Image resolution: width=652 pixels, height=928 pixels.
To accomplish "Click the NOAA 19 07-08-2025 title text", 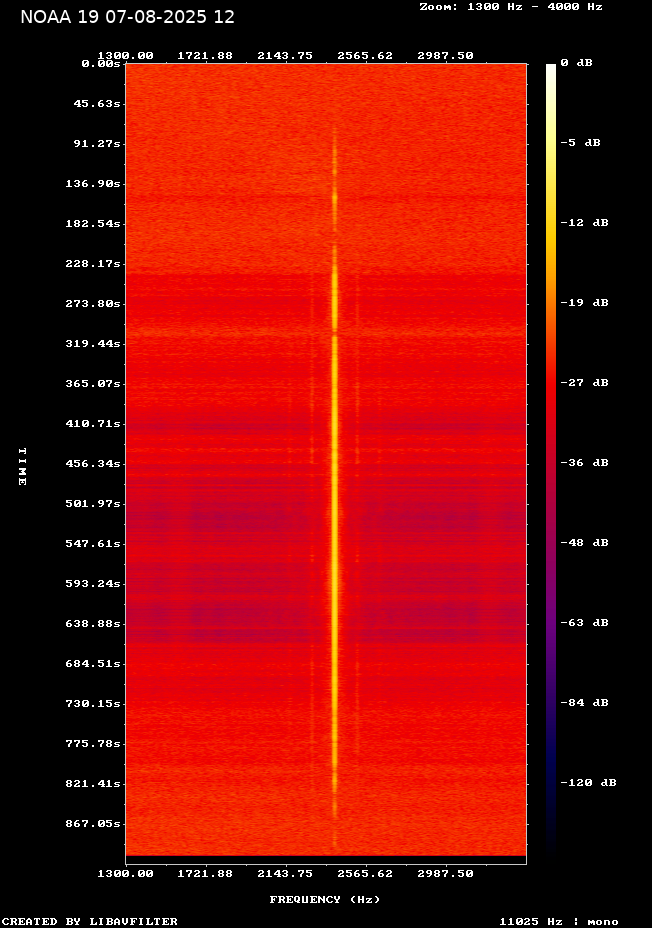I will pyautogui.click(x=127, y=17).
